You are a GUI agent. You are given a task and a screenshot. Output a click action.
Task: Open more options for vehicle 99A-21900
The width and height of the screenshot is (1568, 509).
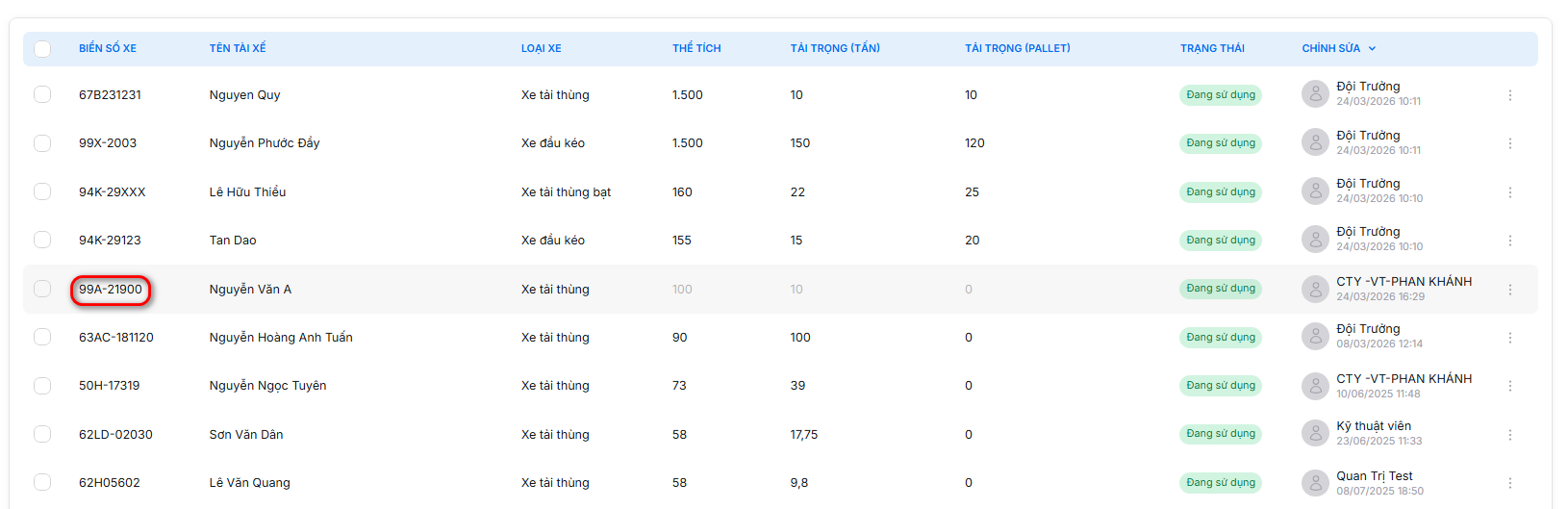[1509, 290]
